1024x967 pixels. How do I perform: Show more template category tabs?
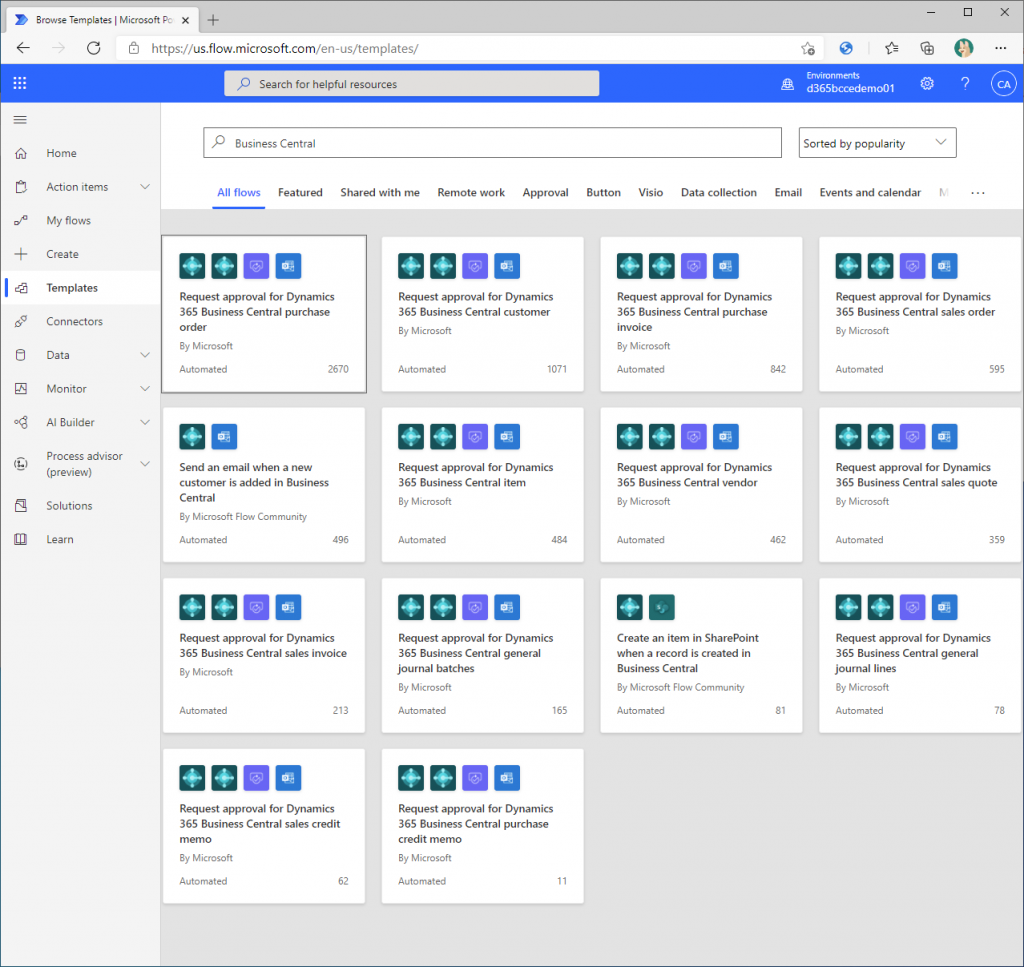978,193
